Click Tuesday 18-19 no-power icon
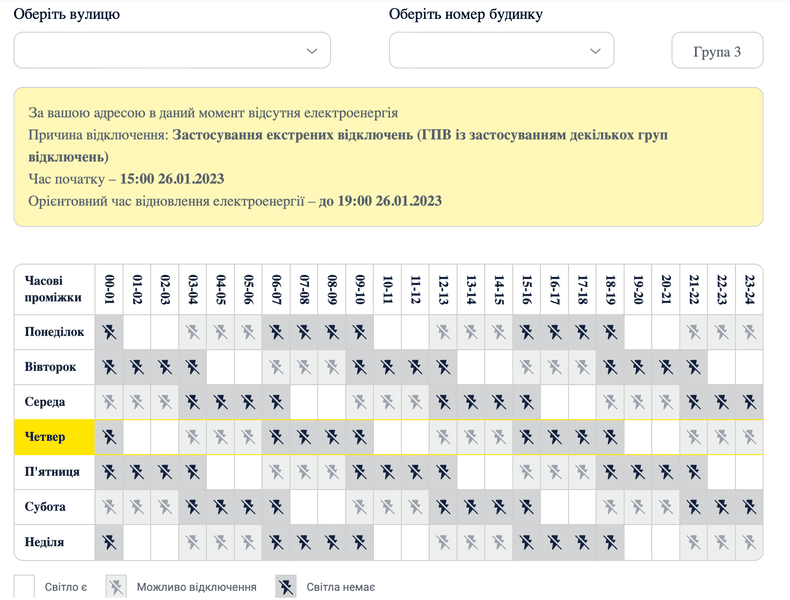 pyautogui.click(x=610, y=367)
